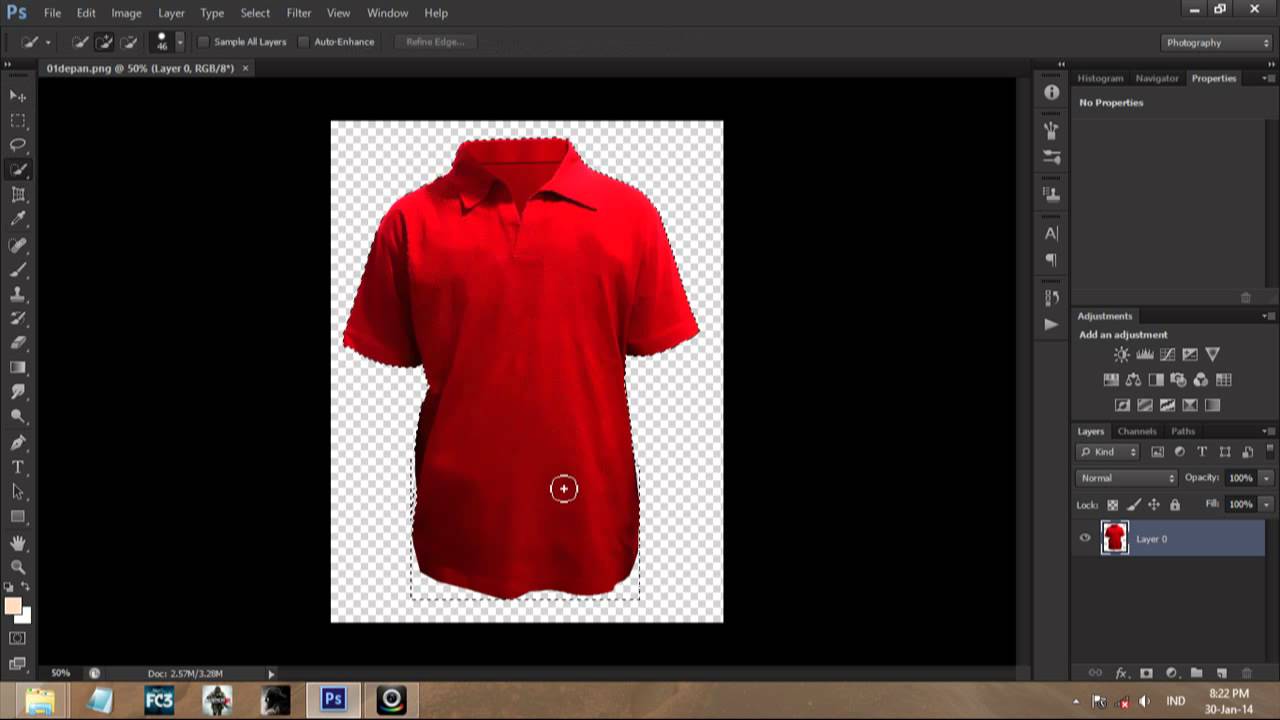Open the Select menu
This screenshot has height=720, width=1280.
[x=255, y=13]
